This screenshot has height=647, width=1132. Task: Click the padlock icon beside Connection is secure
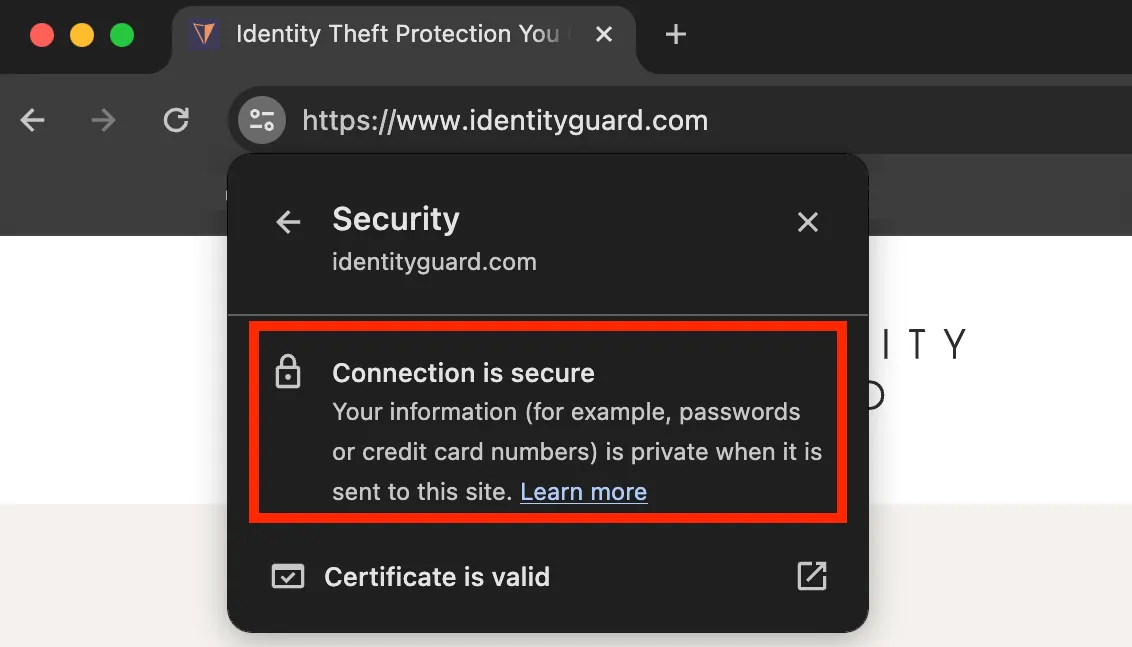(289, 372)
